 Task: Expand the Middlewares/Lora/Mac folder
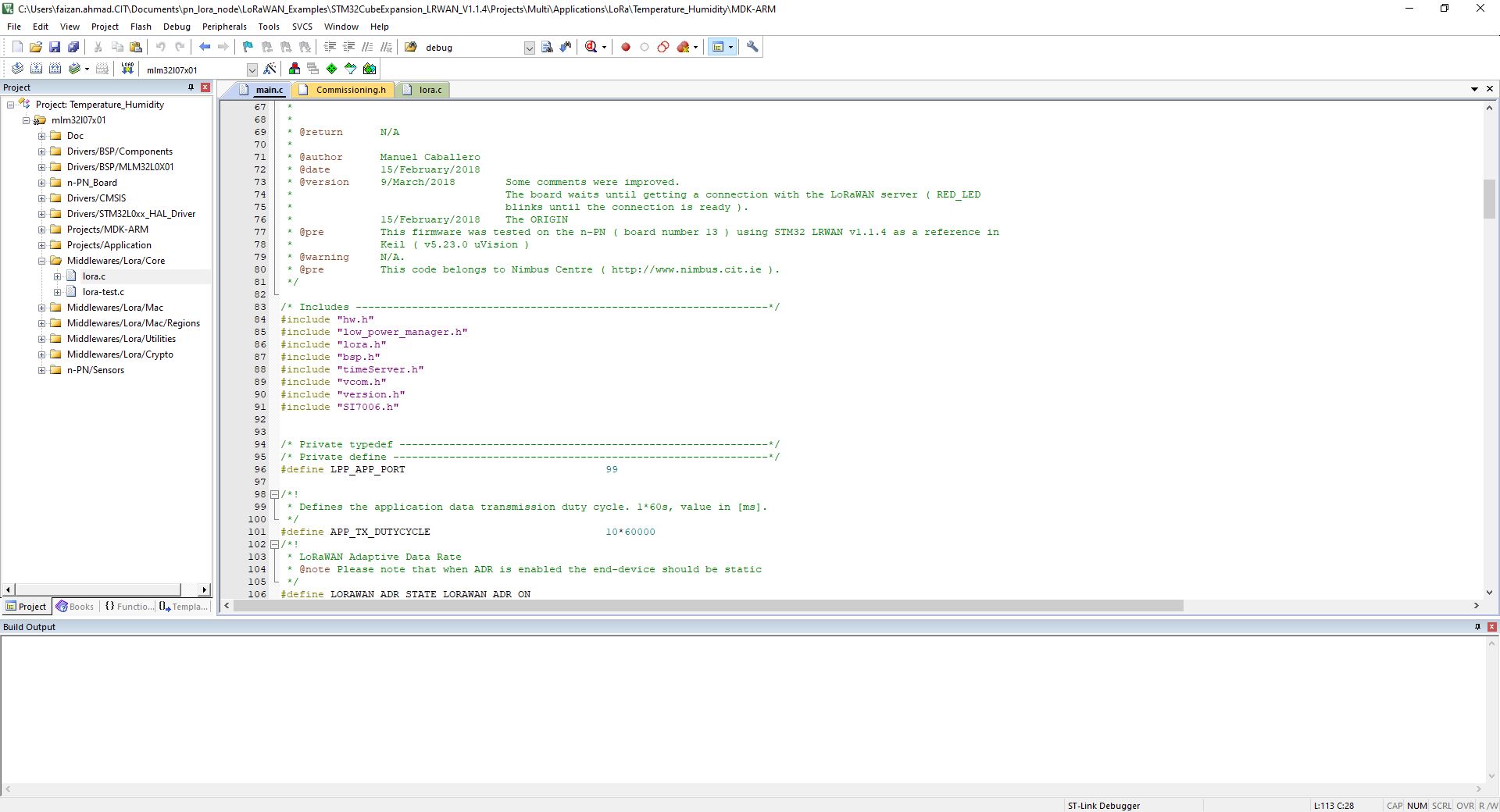(42, 308)
